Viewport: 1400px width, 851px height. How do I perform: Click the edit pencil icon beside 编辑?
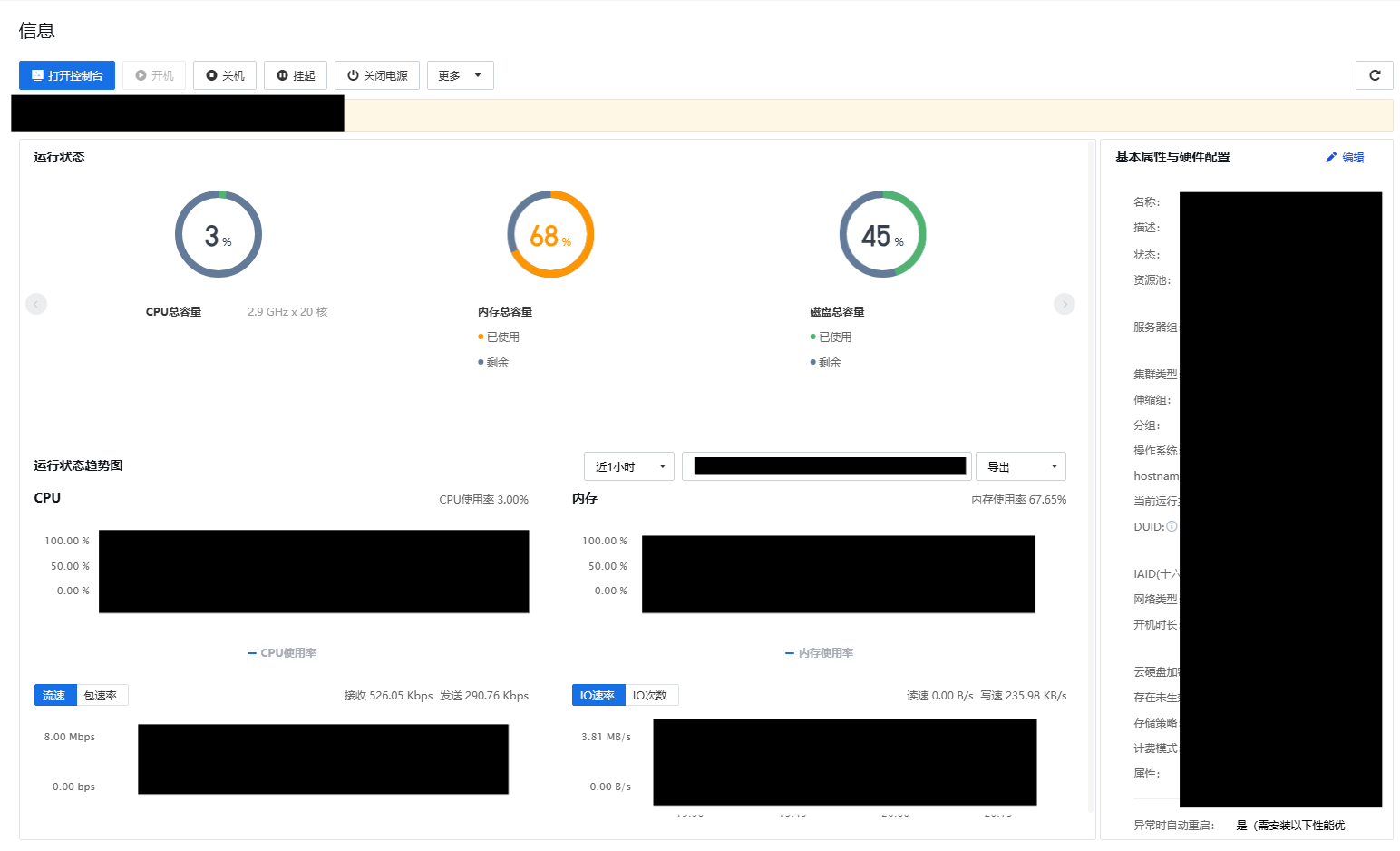[x=1330, y=156]
